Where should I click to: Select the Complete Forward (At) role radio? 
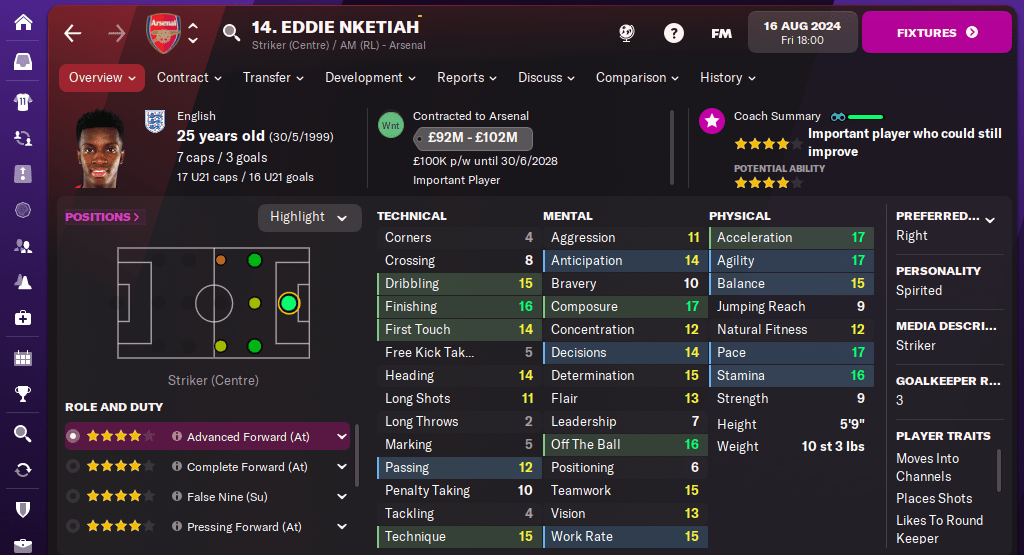point(73,466)
